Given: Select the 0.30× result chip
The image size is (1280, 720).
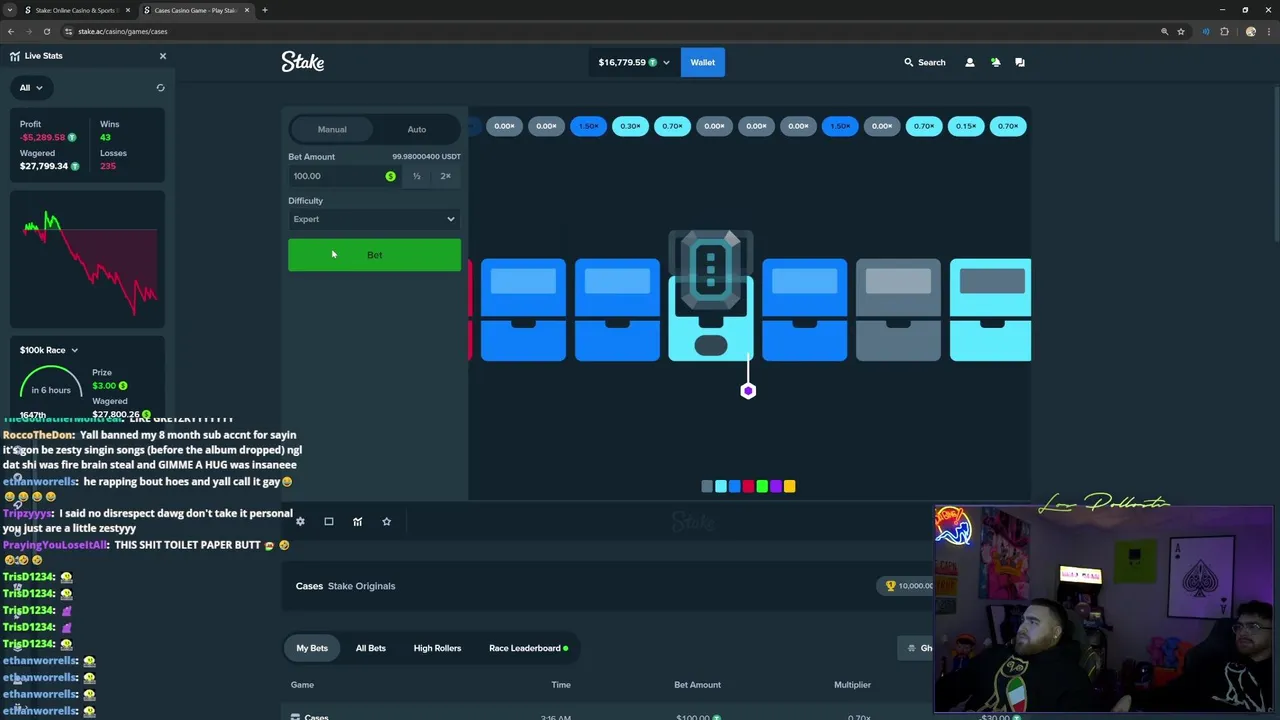Looking at the screenshot, I should (x=630, y=126).
